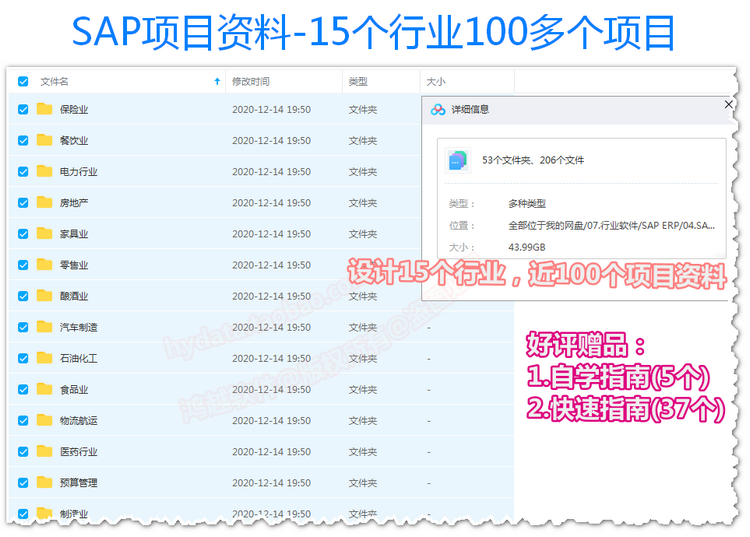Uncheck the 餐饮业 row checkbox
The height and width of the screenshot is (537, 750).
23,141
